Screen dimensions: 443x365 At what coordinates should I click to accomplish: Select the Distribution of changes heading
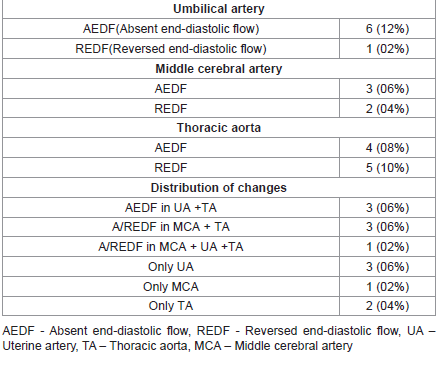pos(219,188)
